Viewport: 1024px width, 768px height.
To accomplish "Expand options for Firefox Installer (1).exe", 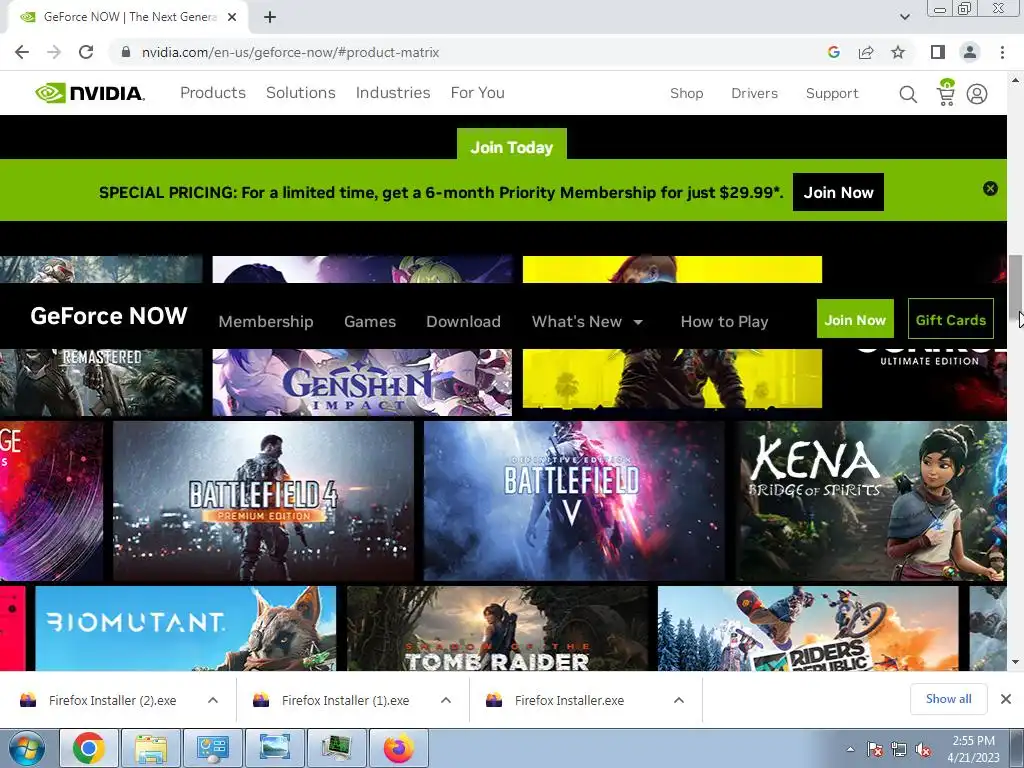I will 446,700.
